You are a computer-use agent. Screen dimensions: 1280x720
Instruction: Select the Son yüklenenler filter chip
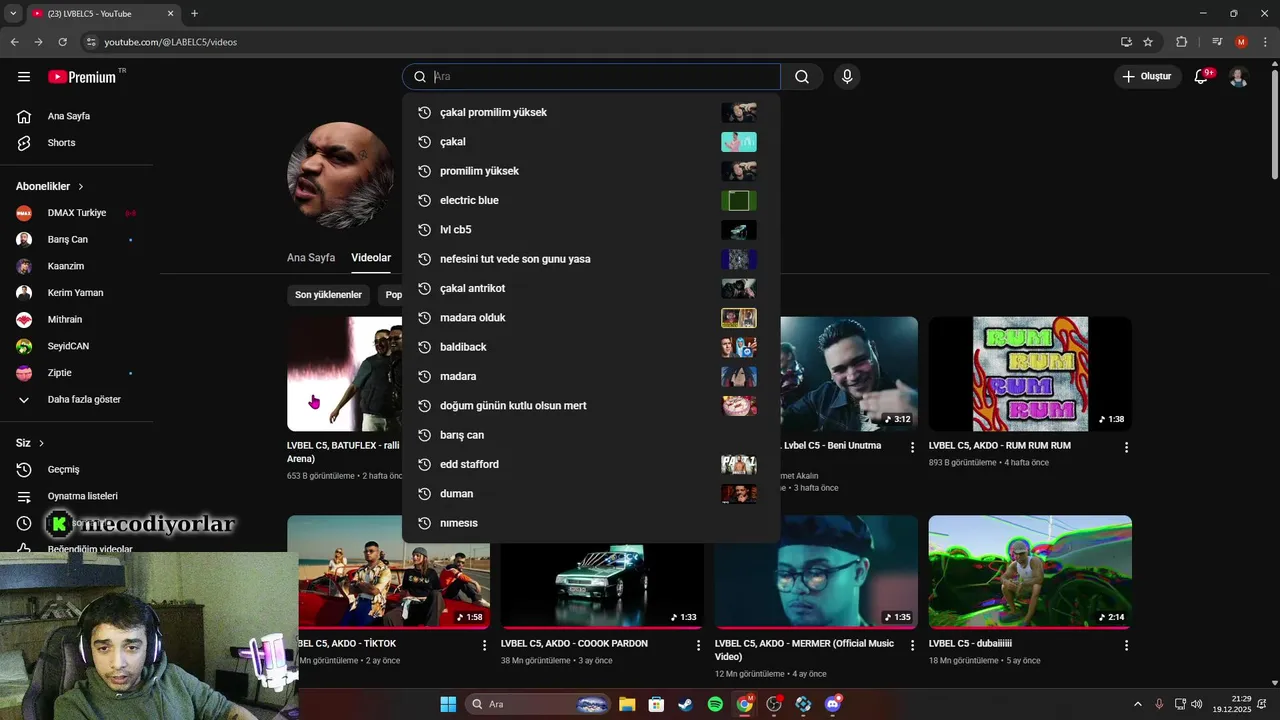[x=328, y=295]
